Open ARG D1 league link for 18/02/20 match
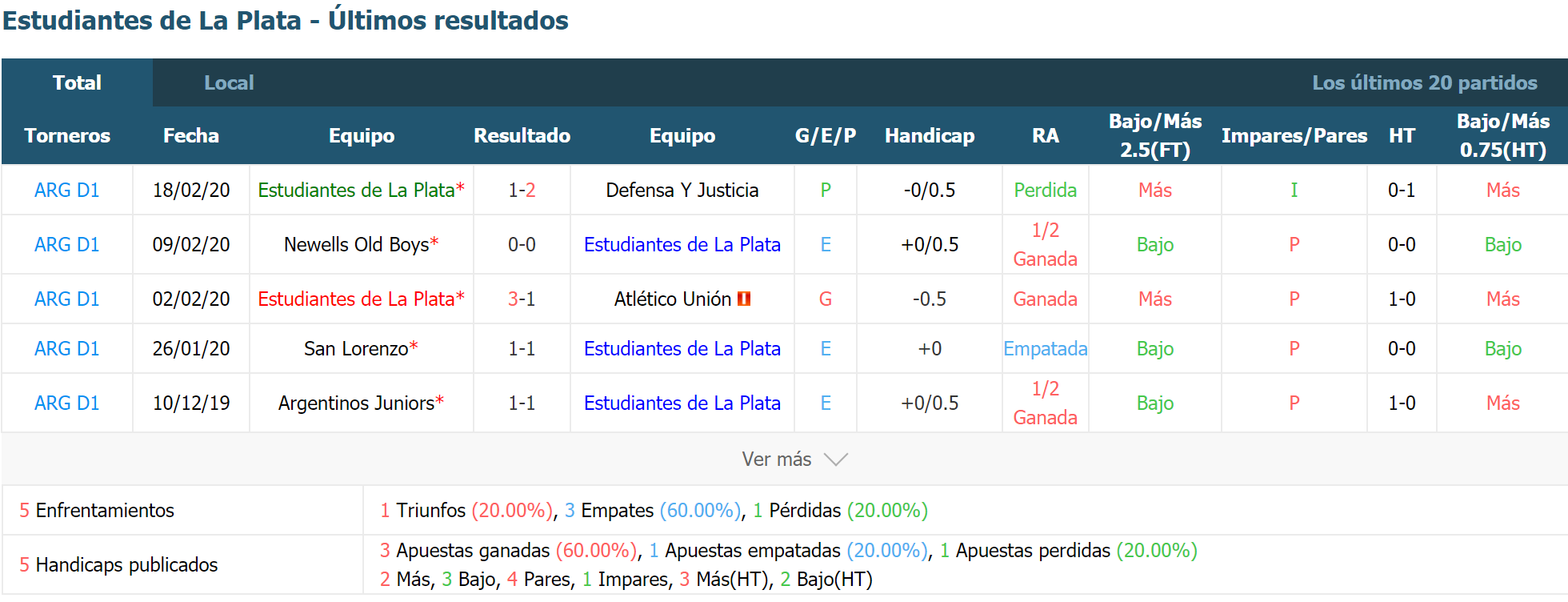1568x602 pixels. [x=67, y=191]
